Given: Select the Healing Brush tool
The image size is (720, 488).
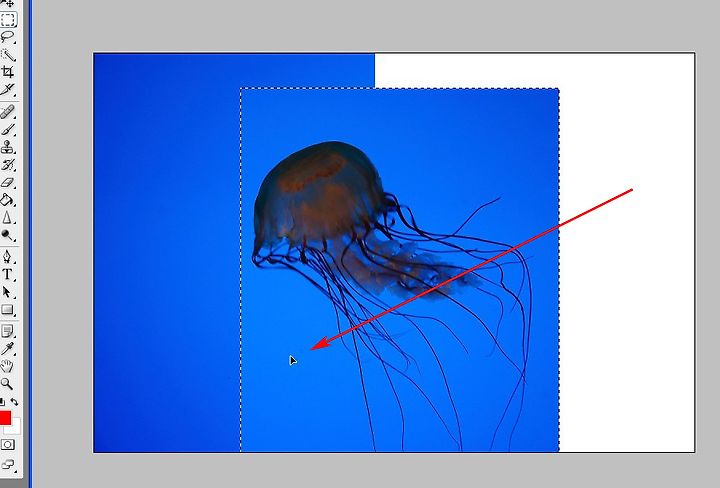Looking at the screenshot, I should pyautogui.click(x=8, y=112).
